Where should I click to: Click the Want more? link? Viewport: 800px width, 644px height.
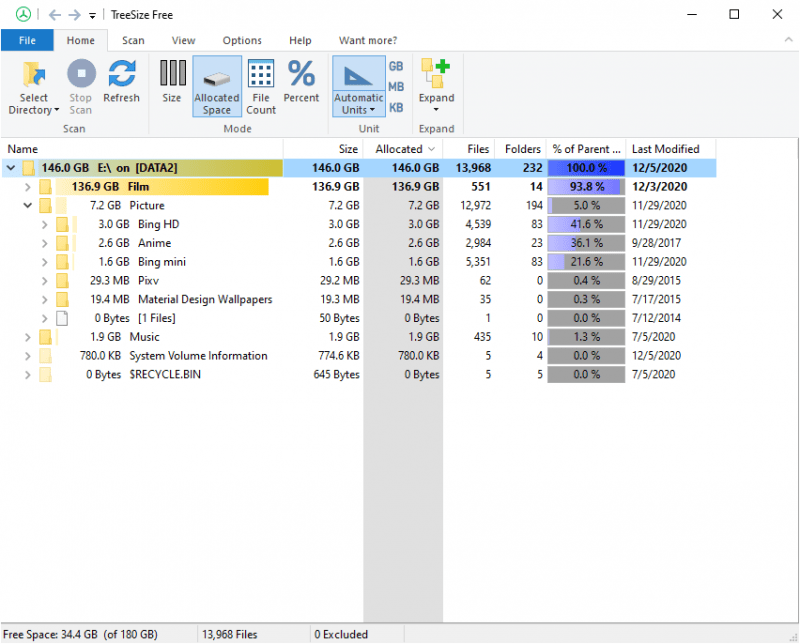(368, 40)
